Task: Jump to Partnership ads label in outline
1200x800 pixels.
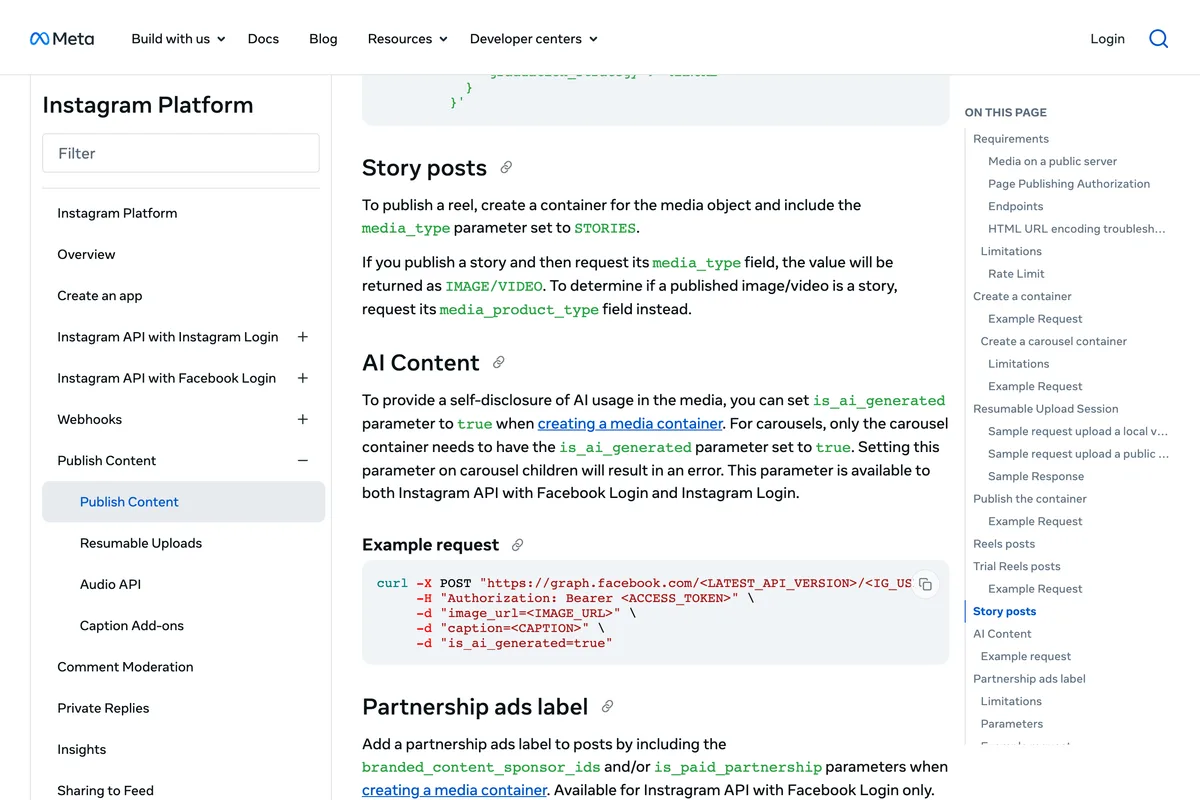Action: [x=1029, y=679]
